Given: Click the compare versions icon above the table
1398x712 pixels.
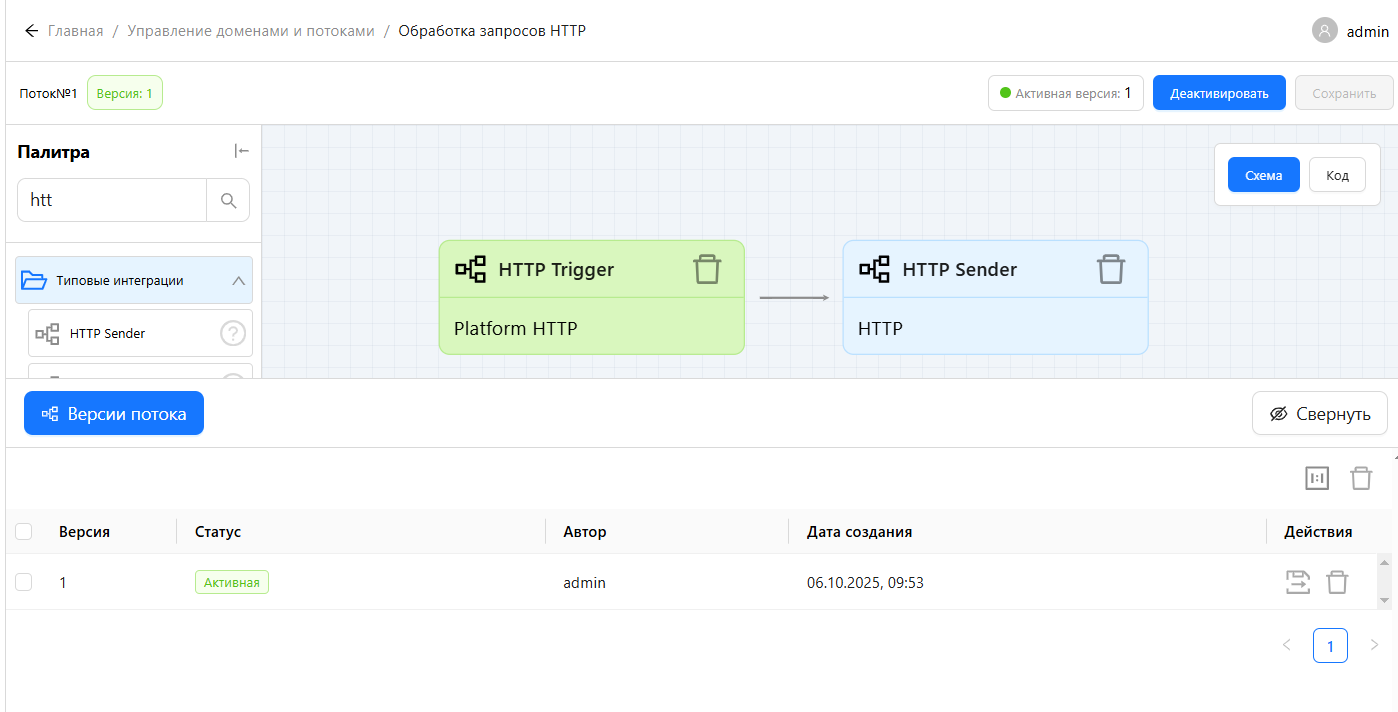Looking at the screenshot, I should tap(1317, 478).
